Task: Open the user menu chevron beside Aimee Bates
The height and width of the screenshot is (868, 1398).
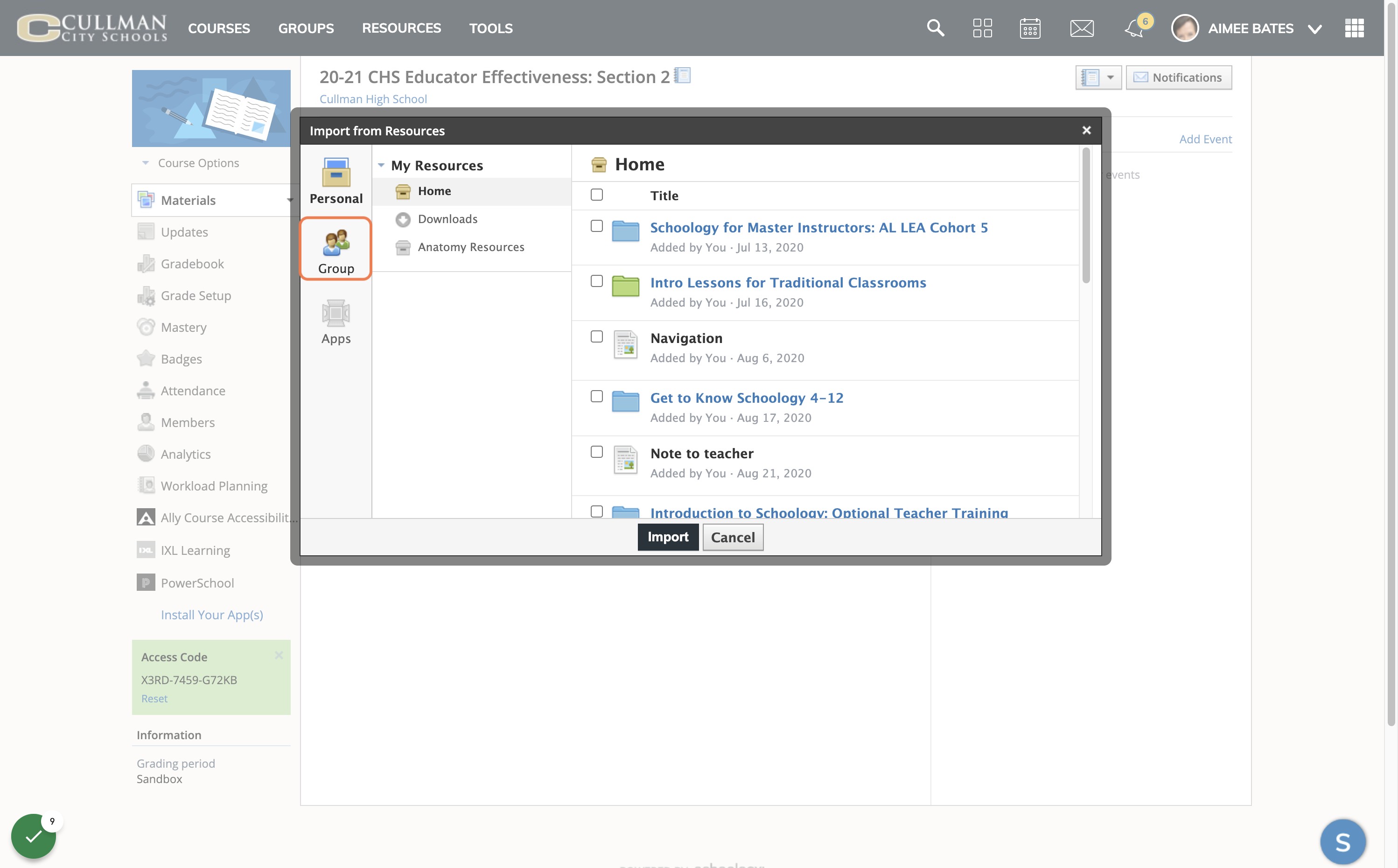Action: pyautogui.click(x=1315, y=29)
